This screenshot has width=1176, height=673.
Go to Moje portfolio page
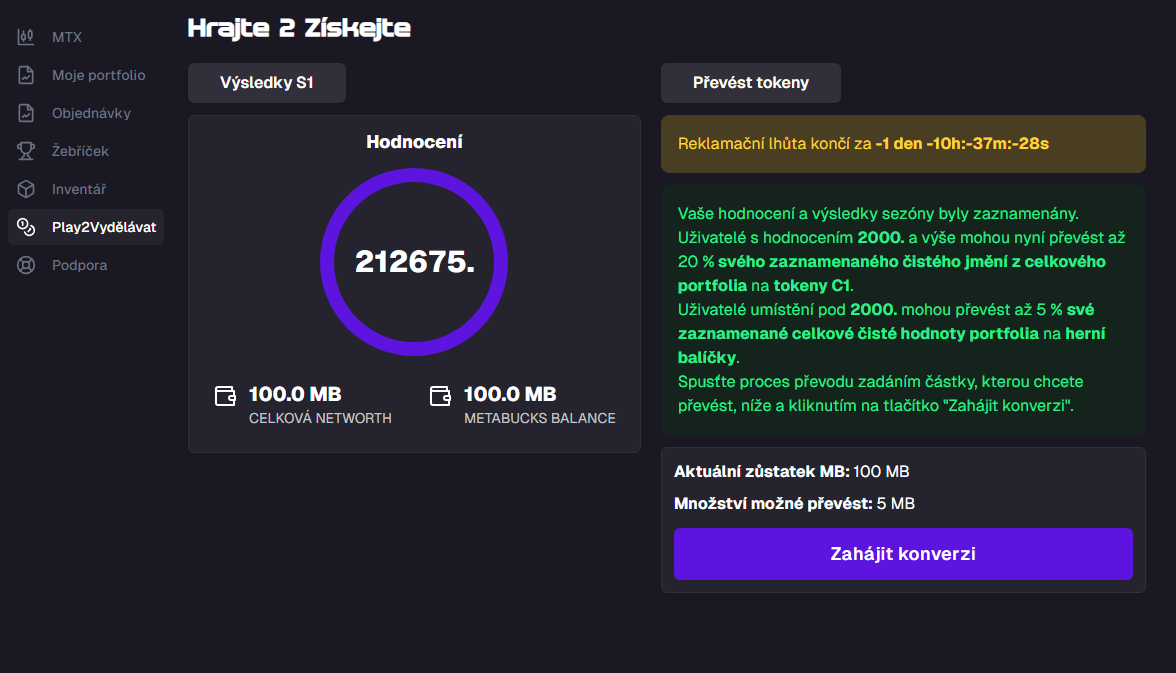pyautogui.click(x=86, y=75)
